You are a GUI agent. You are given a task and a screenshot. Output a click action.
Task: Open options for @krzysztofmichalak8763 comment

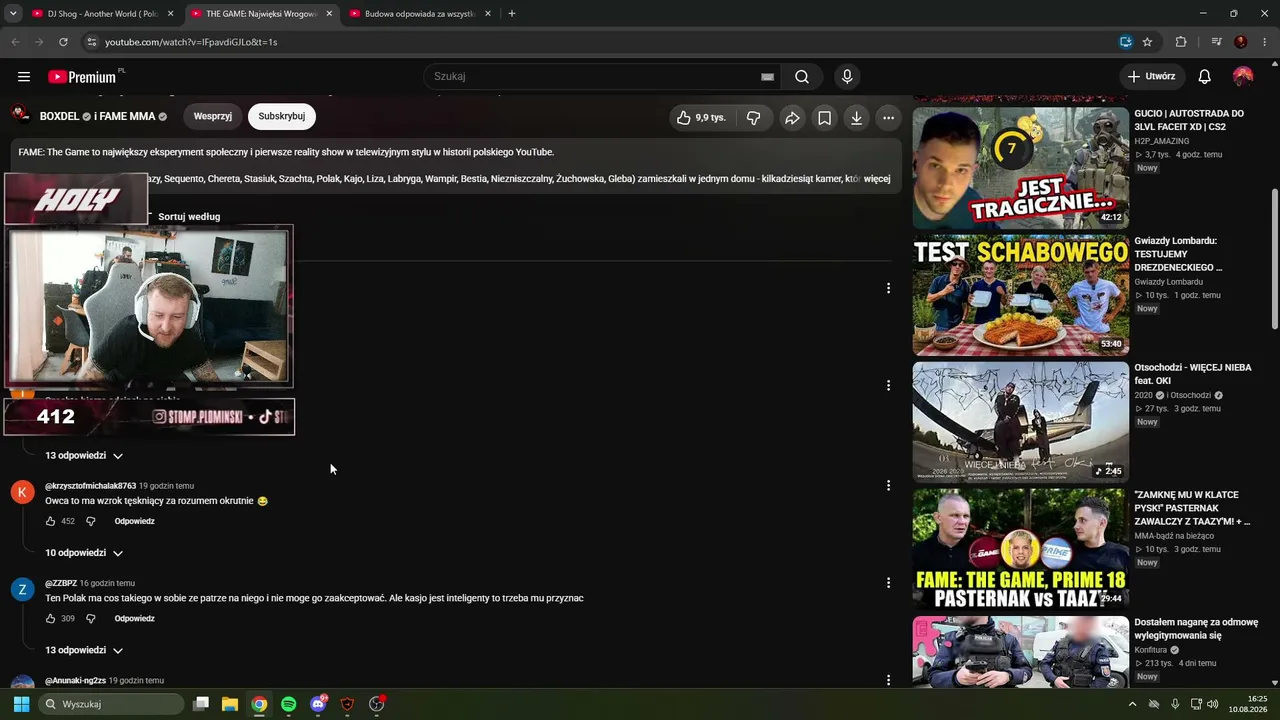(888, 486)
